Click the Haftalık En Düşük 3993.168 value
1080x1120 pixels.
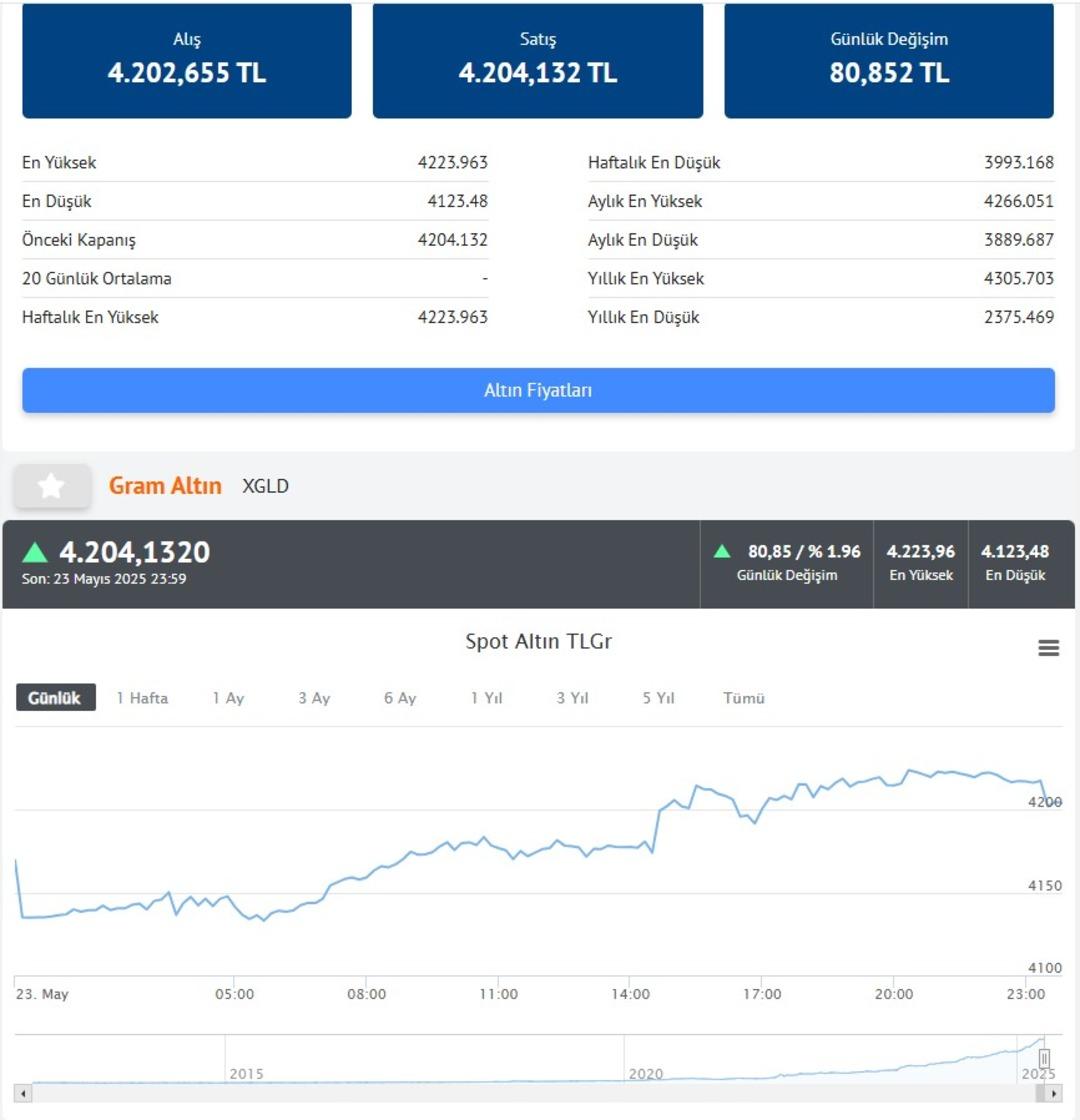click(1019, 163)
